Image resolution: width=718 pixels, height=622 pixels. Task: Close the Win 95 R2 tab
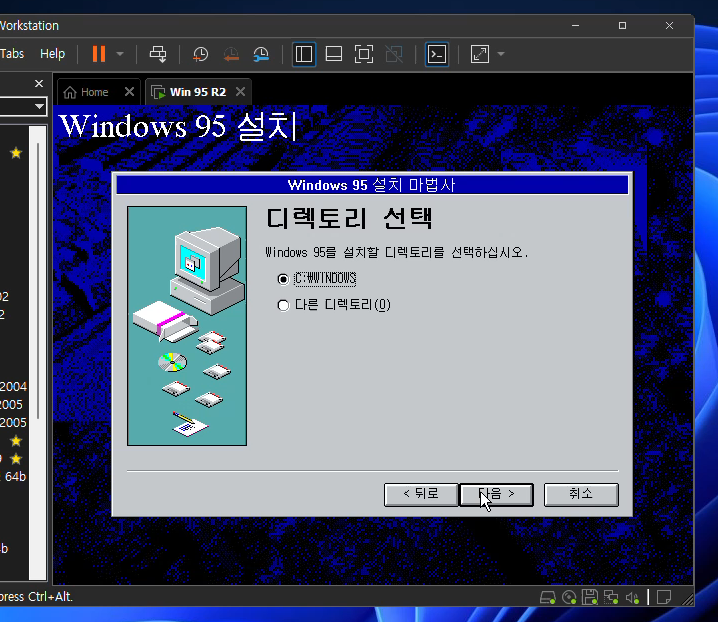[x=240, y=92]
